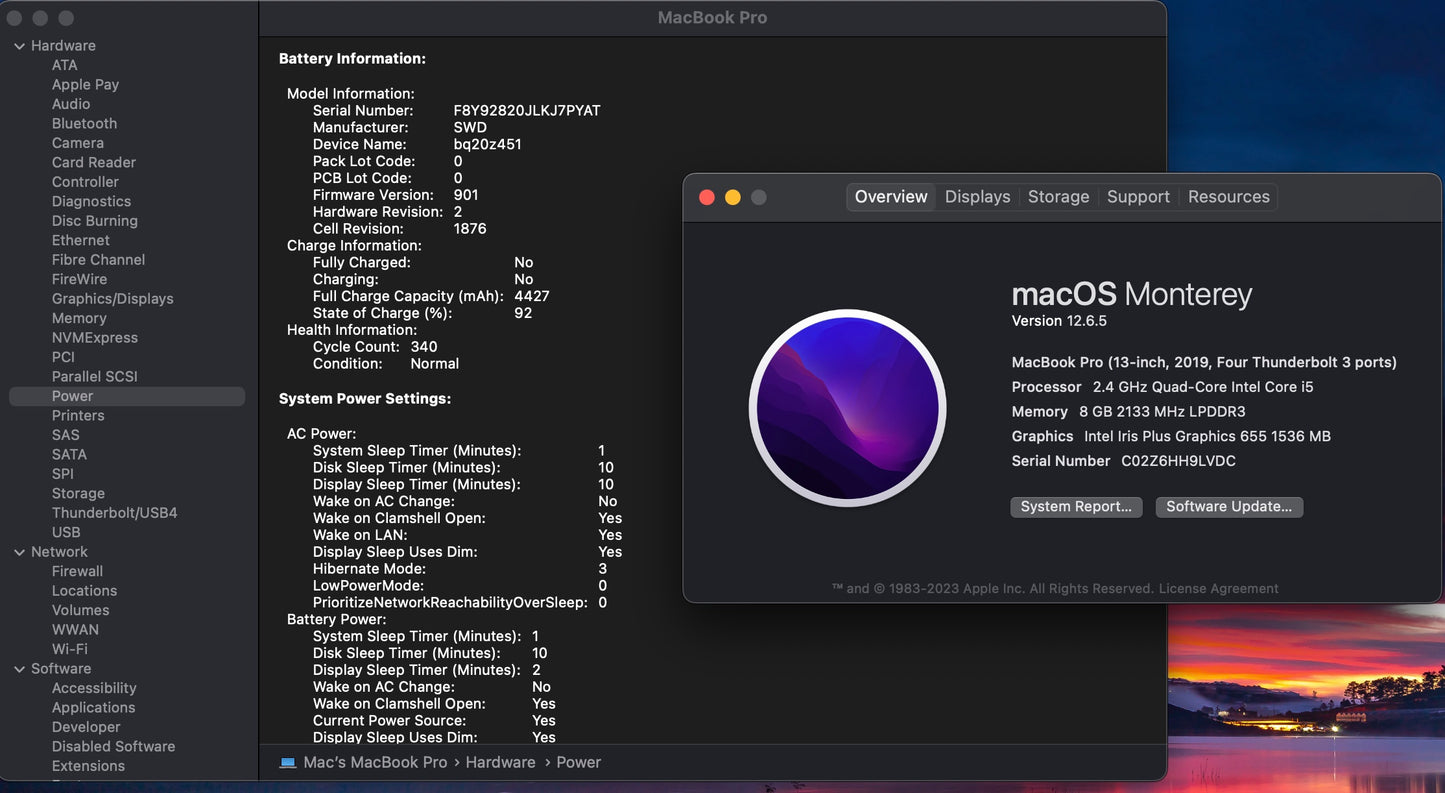Screen dimensions: 1445x793
Task: Select Audio in the sidebar
Action: coord(71,104)
